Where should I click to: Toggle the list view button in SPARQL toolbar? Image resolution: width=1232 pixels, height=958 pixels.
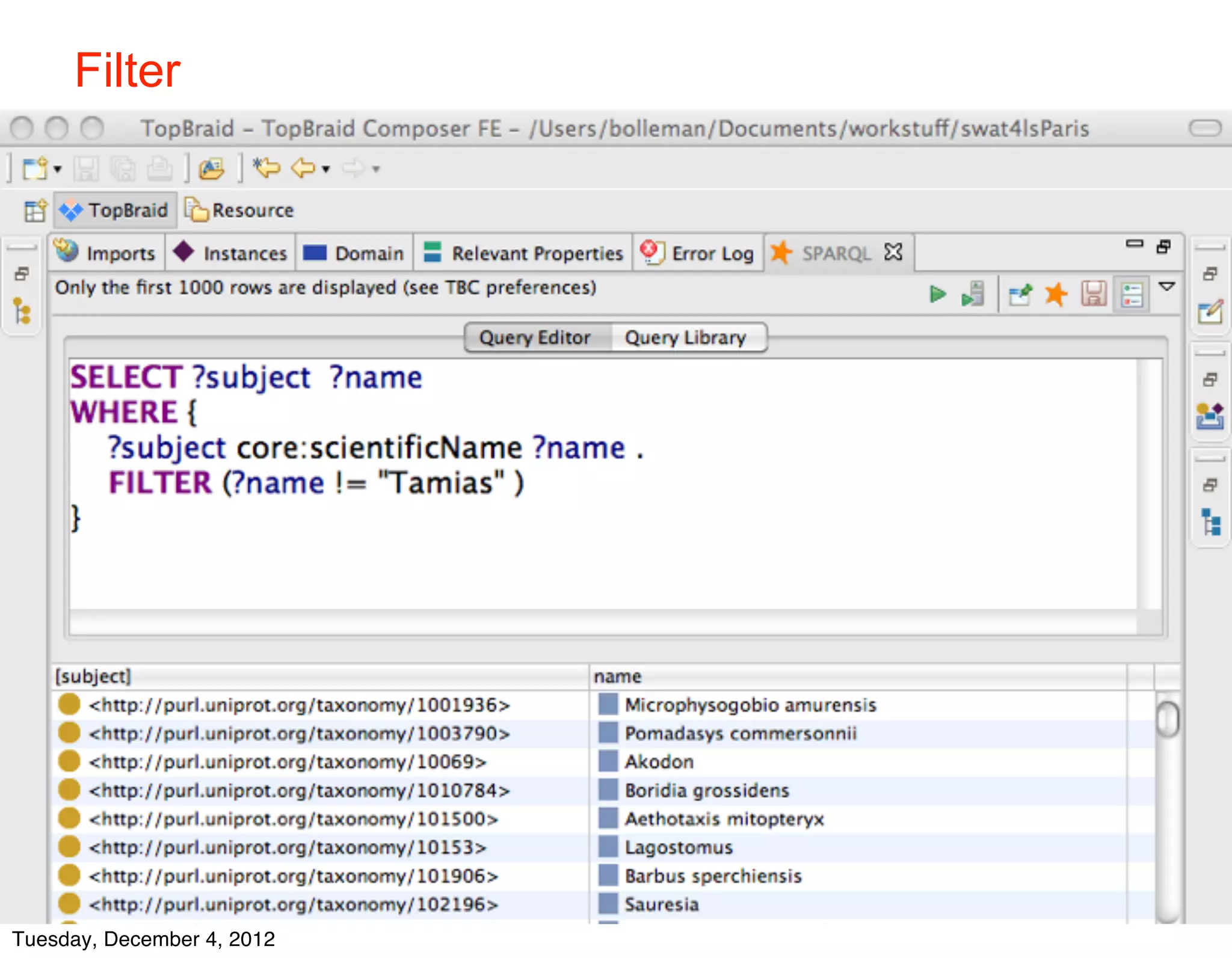point(1132,295)
